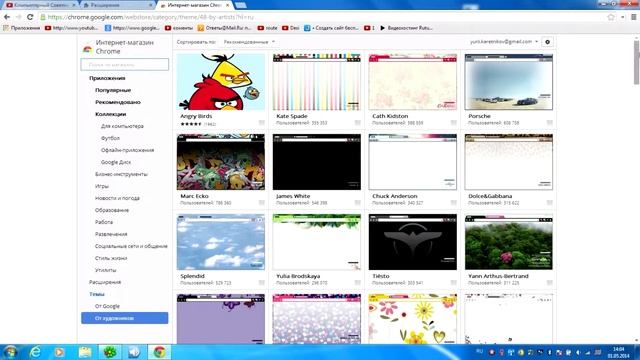Open the Ответы@Mail.Ru bookmark
This screenshot has height=360, width=640.
(x=224, y=28)
